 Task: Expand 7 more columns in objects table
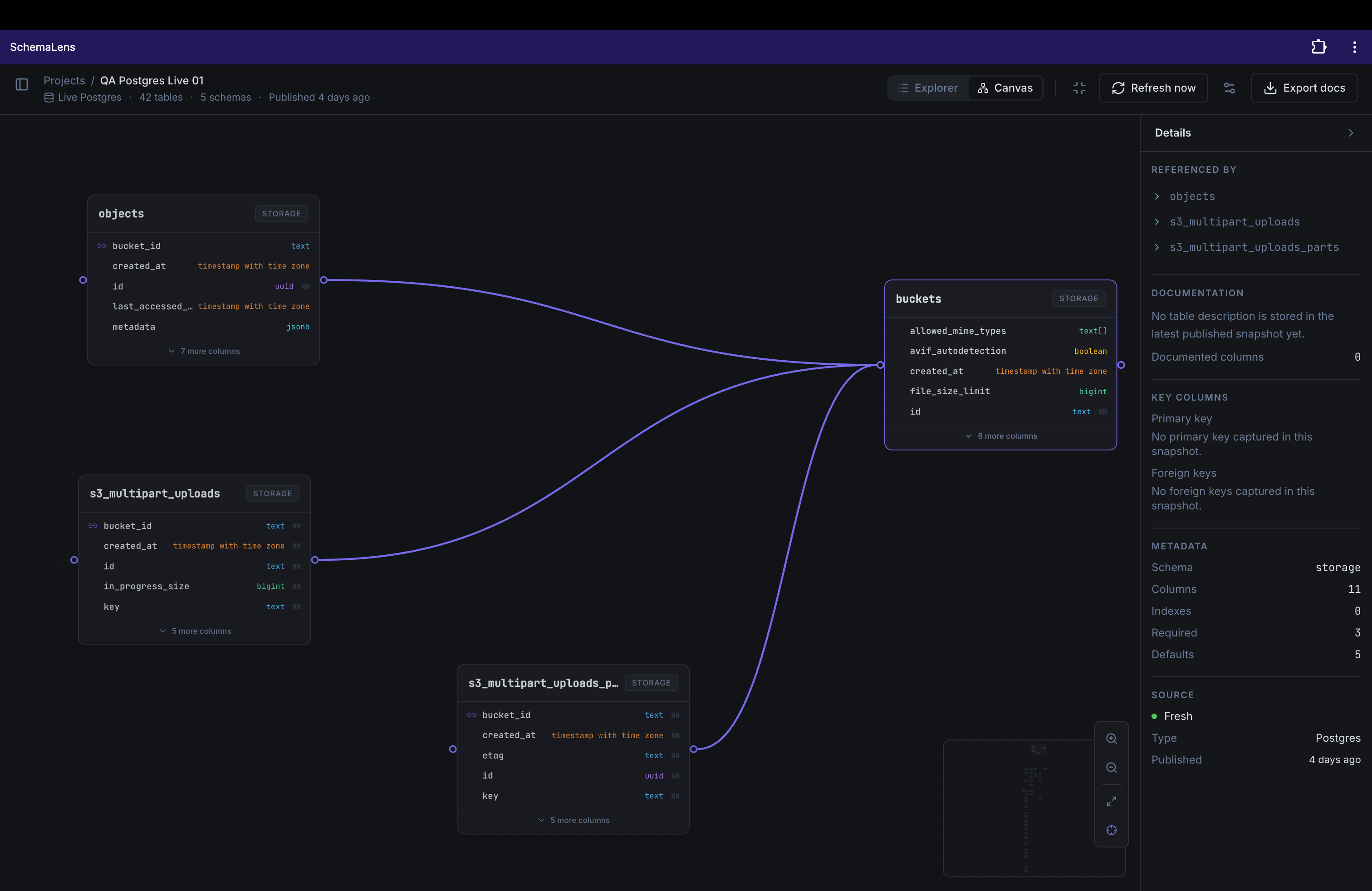point(204,351)
